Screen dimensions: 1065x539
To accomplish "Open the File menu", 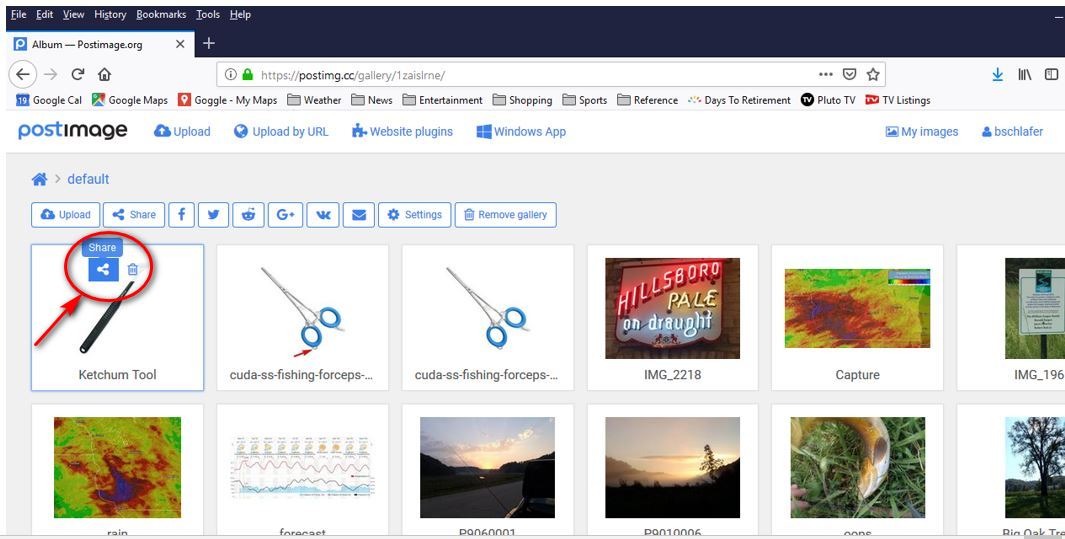I will [18, 14].
